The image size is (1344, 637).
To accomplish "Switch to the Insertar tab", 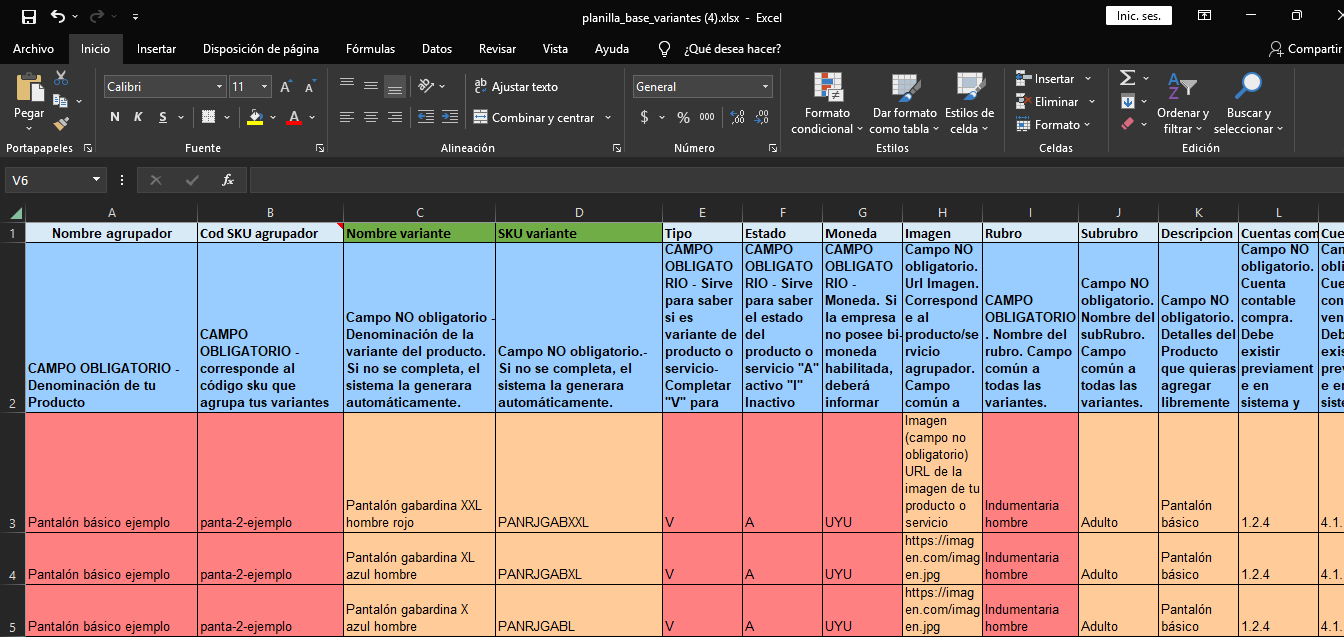I will click(x=156, y=49).
